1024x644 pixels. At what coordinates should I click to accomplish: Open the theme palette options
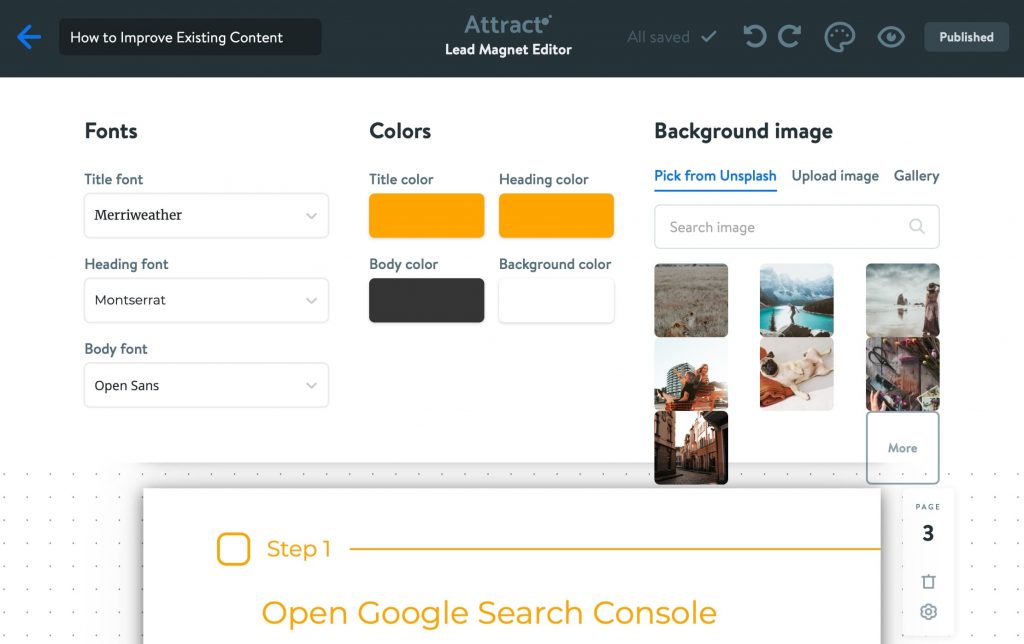[x=839, y=36]
